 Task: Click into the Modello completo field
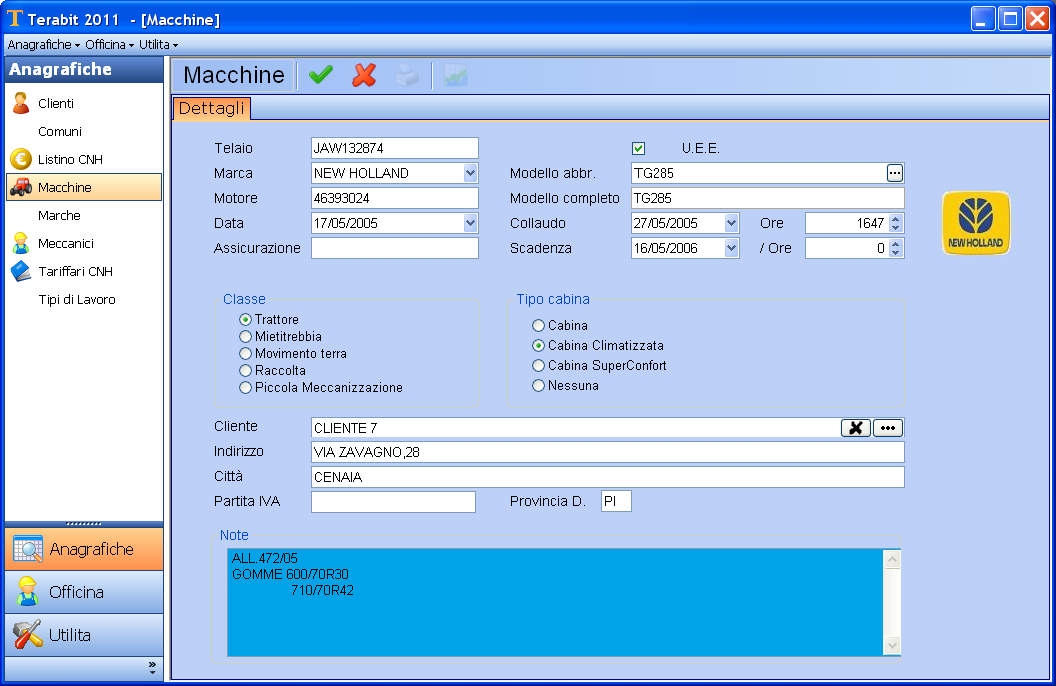click(x=768, y=198)
